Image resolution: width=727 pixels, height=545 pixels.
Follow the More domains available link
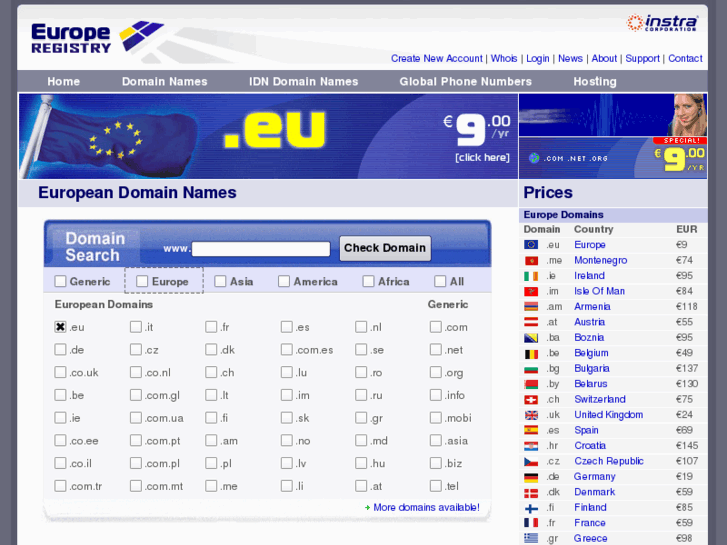tap(427, 507)
